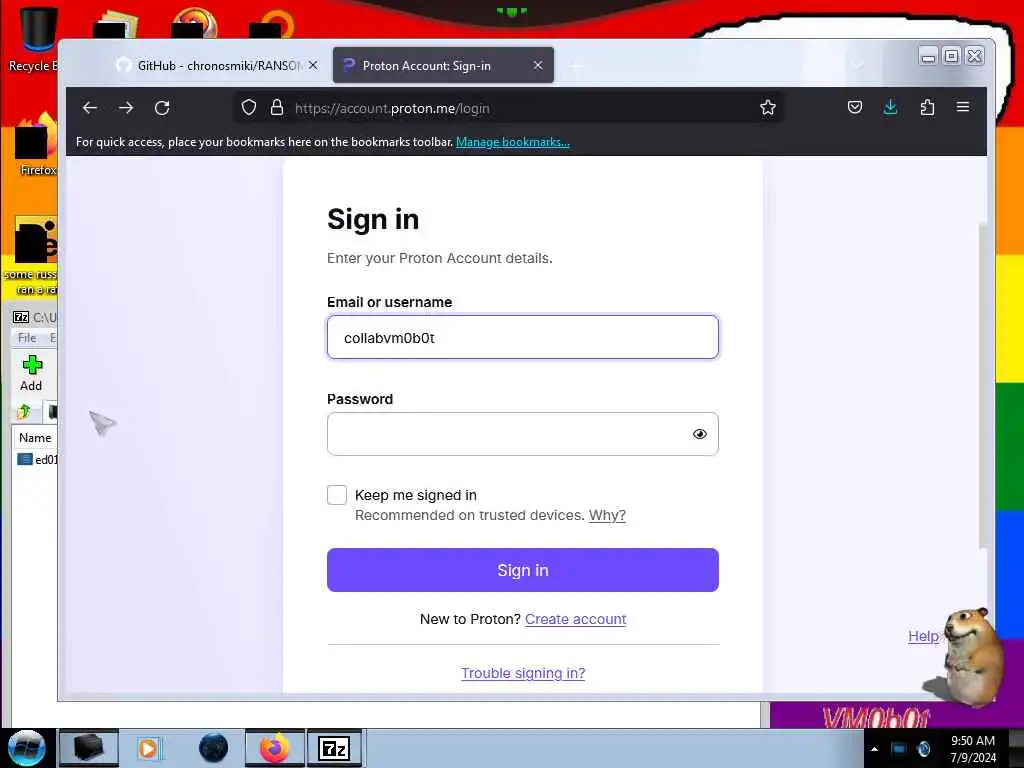The width and height of the screenshot is (1024, 768).
Task: Open the network tray icon
Action: 899,749
